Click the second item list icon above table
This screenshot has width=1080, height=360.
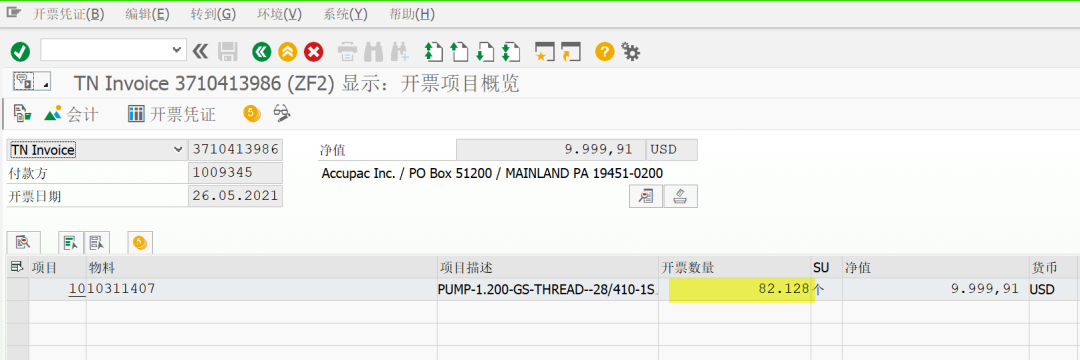[x=96, y=242]
